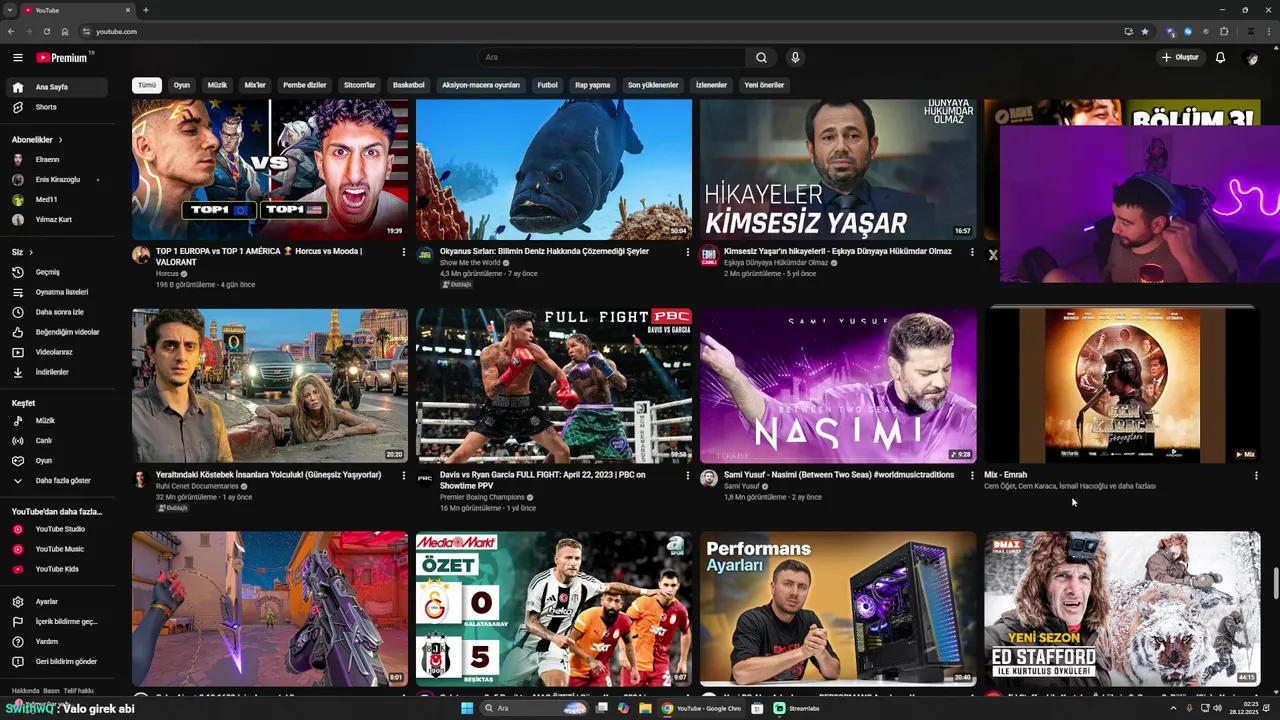The height and width of the screenshot is (720, 1280).
Task: Select the Müzik filter chip
Action: (x=217, y=85)
